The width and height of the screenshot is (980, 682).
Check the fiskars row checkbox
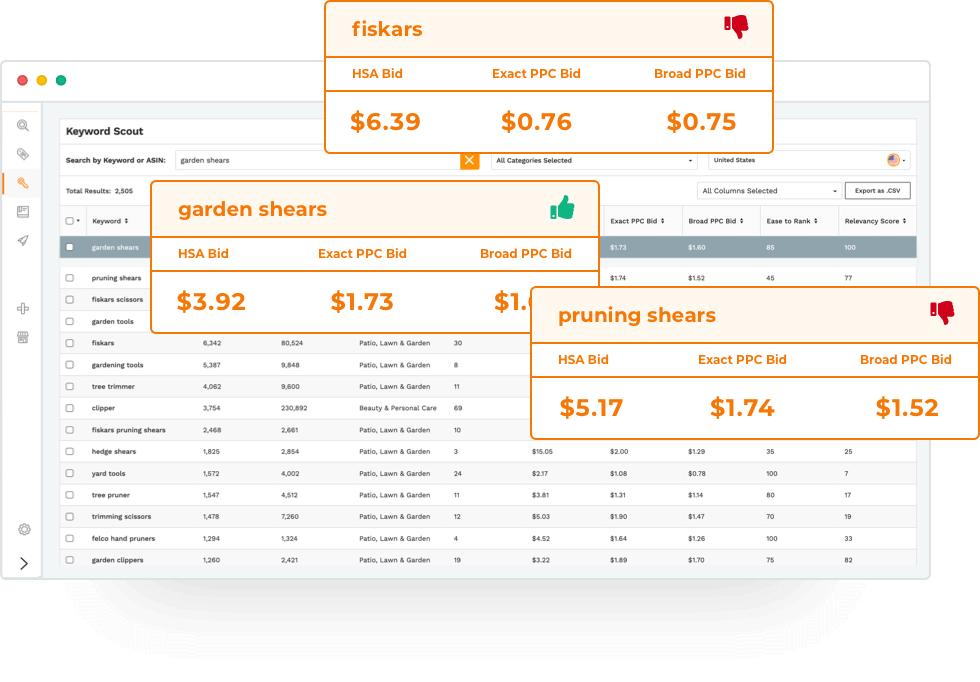coord(69,343)
